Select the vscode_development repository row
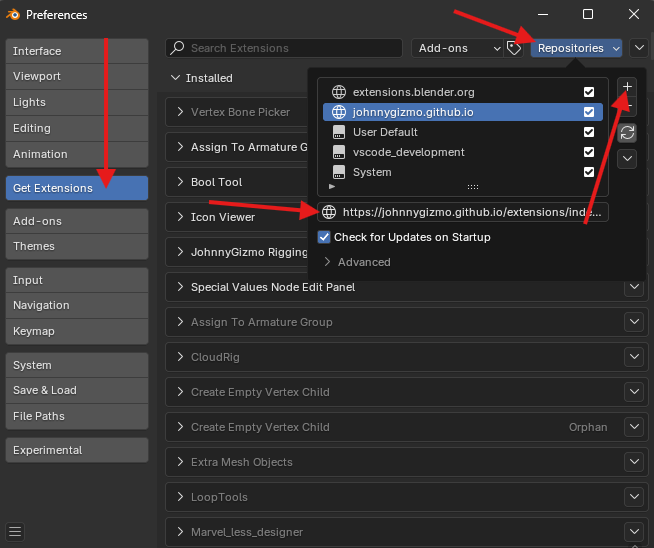The image size is (654, 548). (x=463, y=152)
